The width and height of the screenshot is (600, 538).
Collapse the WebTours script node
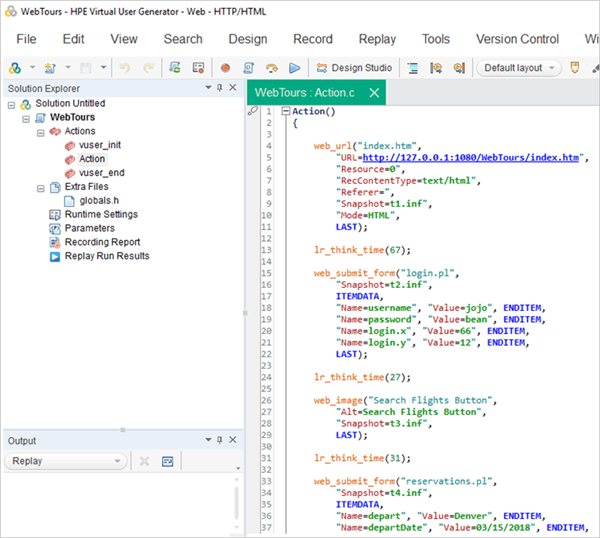[x=26, y=119]
